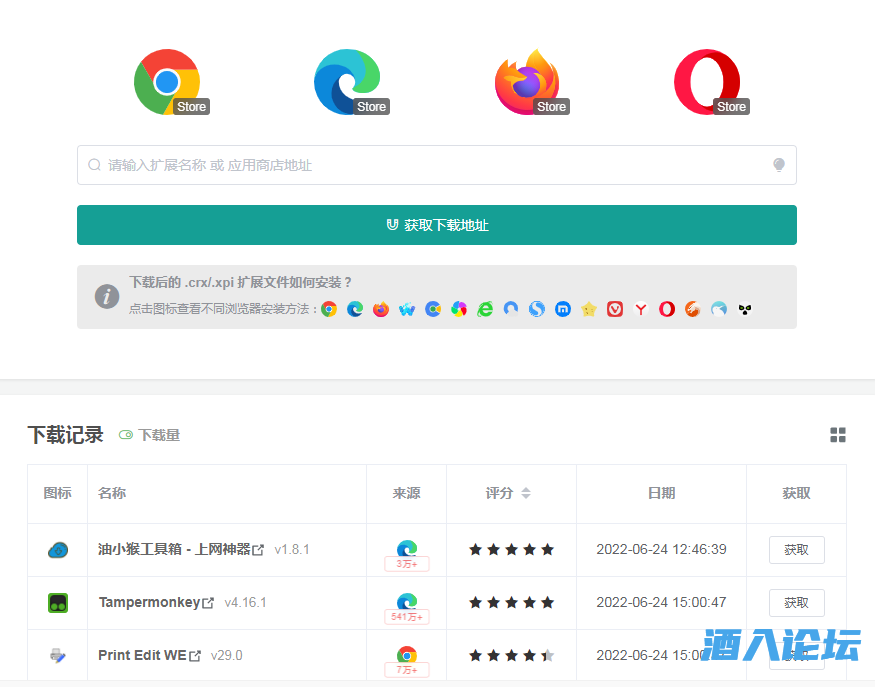
Task: Sort by 评分 rating column arrows
Action: click(x=526, y=493)
